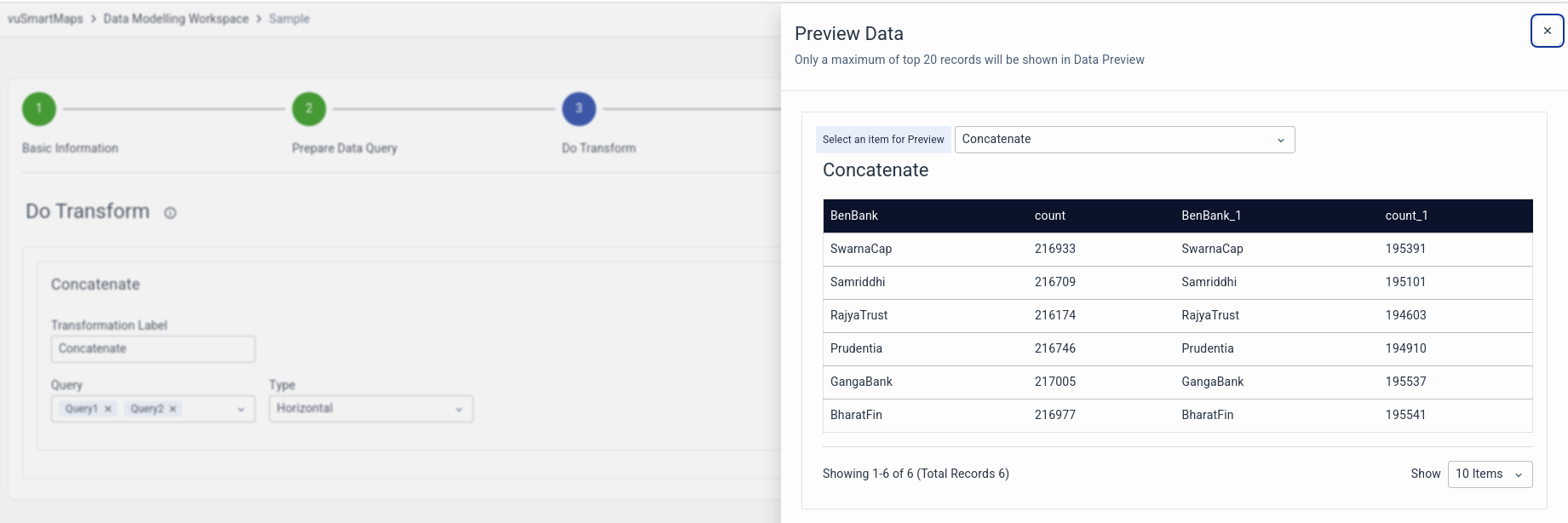Click the vuSmartMaps breadcrumb link

(45, 19)
